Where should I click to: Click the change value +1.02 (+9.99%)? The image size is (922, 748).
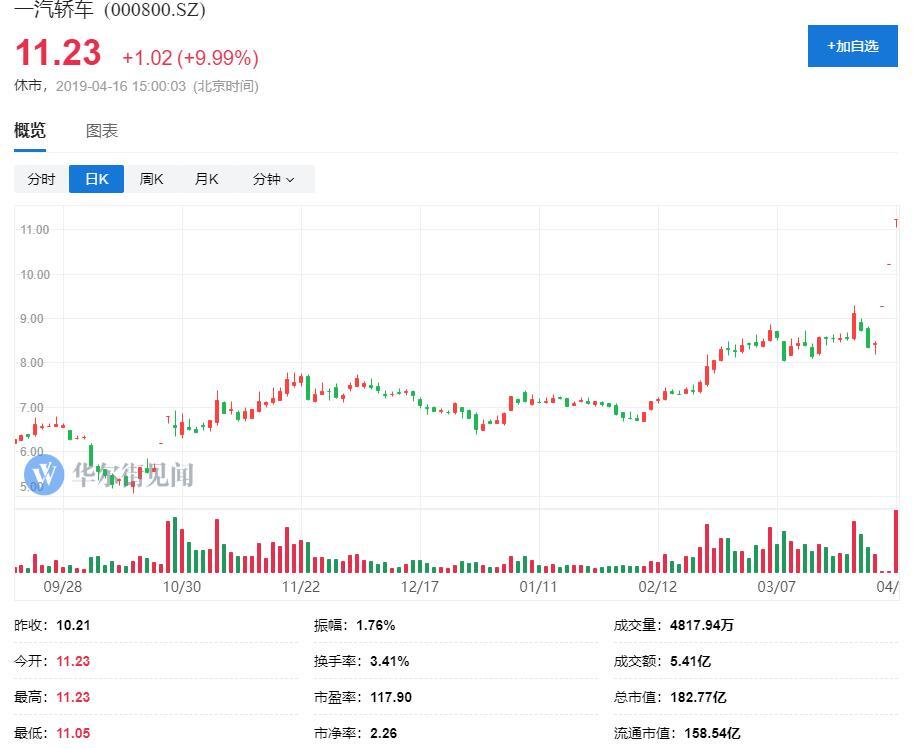point(191,58)
